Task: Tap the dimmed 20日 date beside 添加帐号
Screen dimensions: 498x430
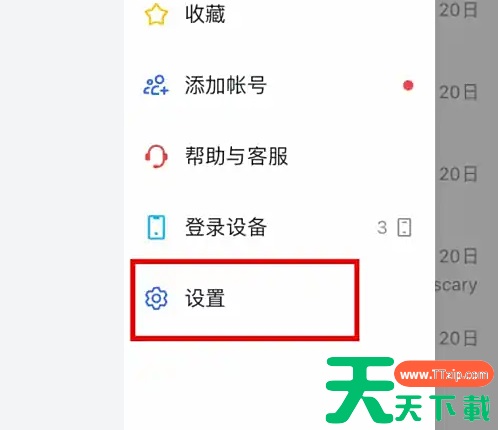Action: (458, 92)
